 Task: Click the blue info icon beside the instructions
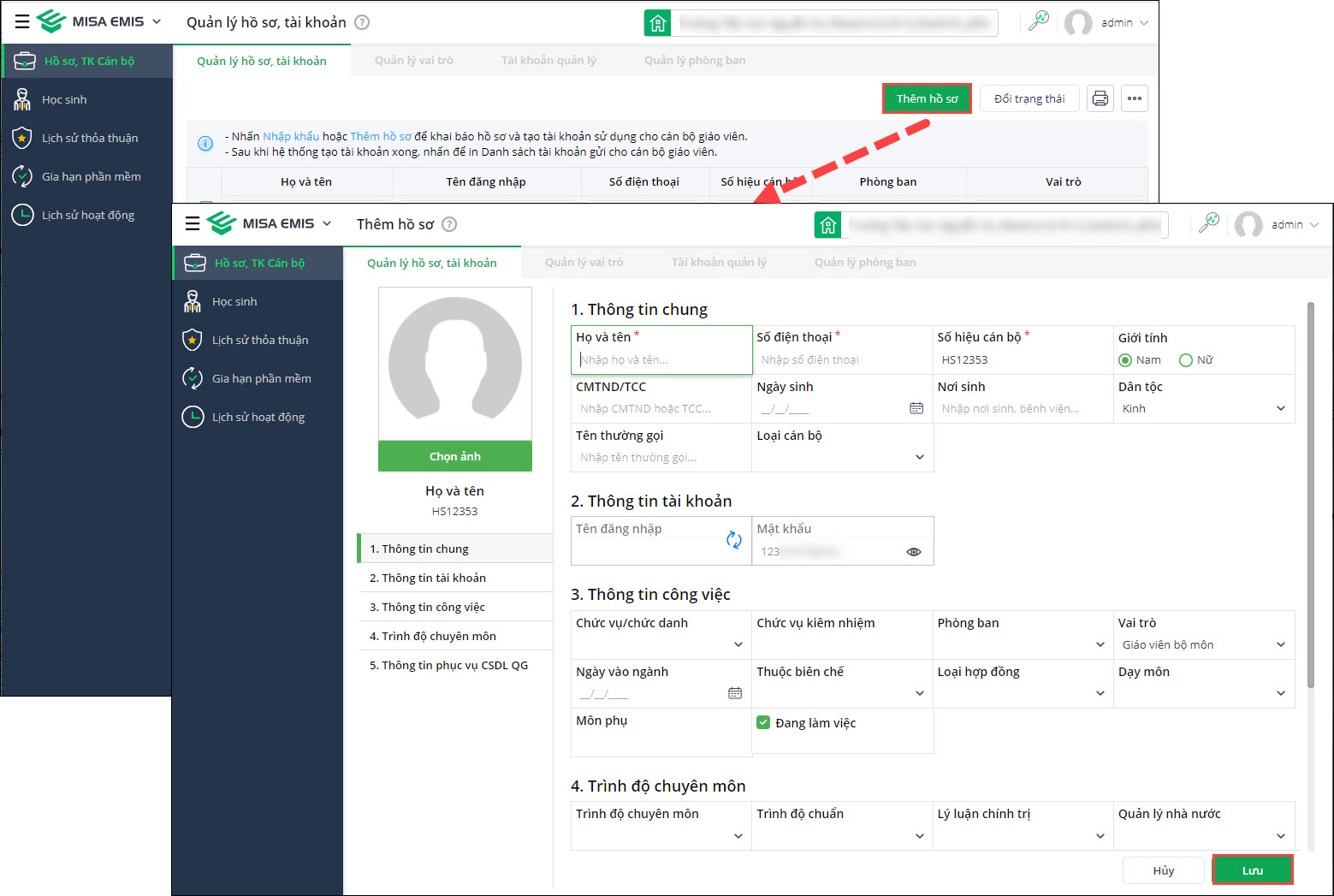(x=205, y=144)
